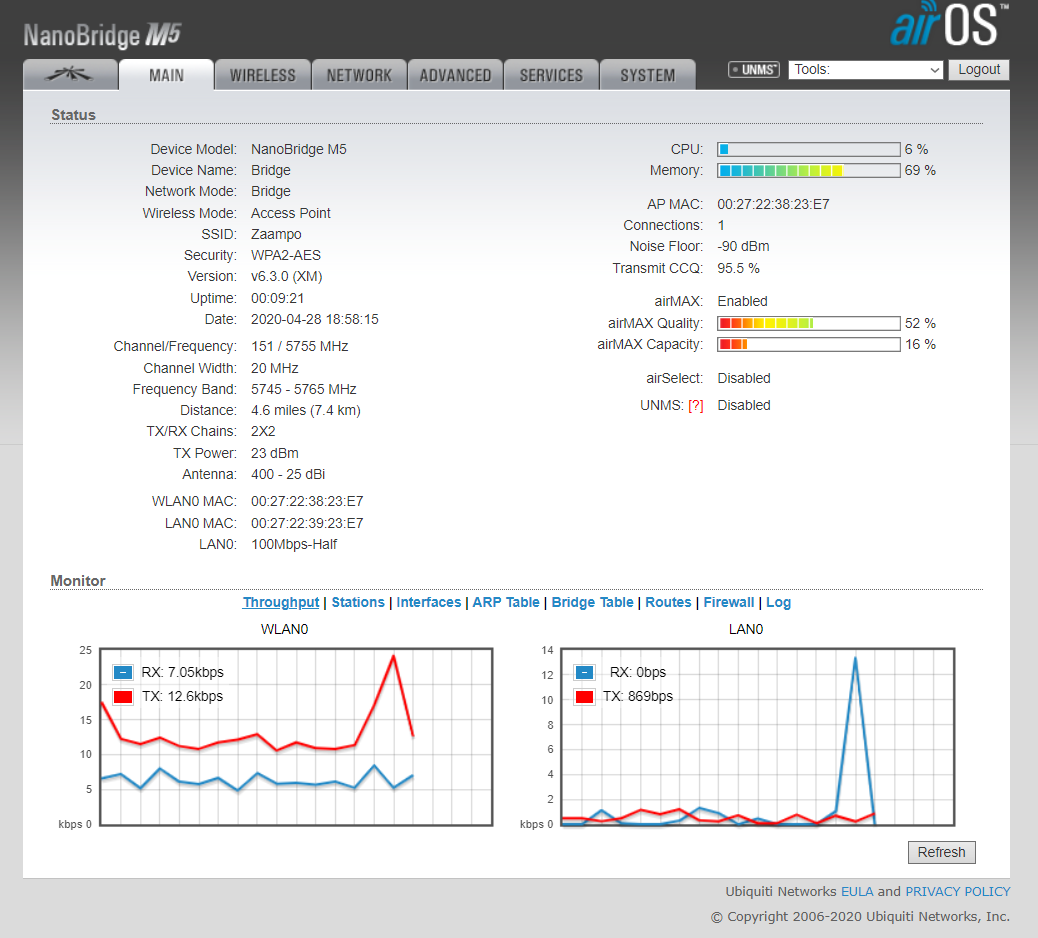This screenshot has height=938, width=1038.
Task: Click Transmit CCQ value 95.5 %
Action: click(x=739, y=269)
